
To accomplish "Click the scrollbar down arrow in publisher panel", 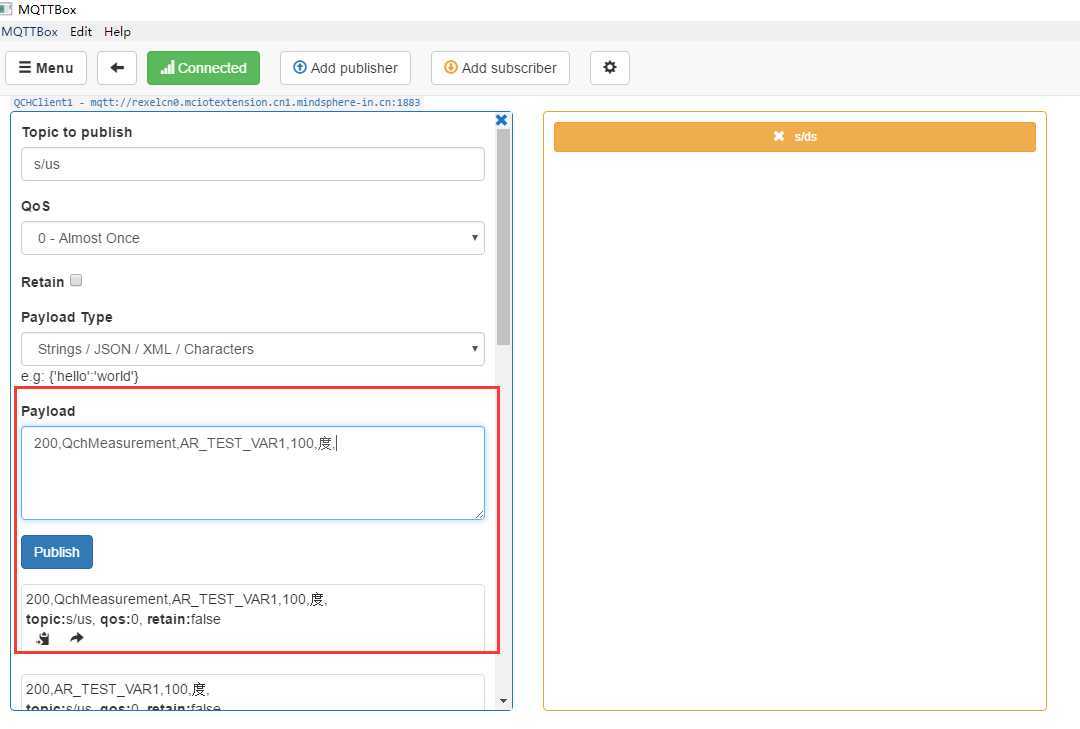I will coord(503,701).
